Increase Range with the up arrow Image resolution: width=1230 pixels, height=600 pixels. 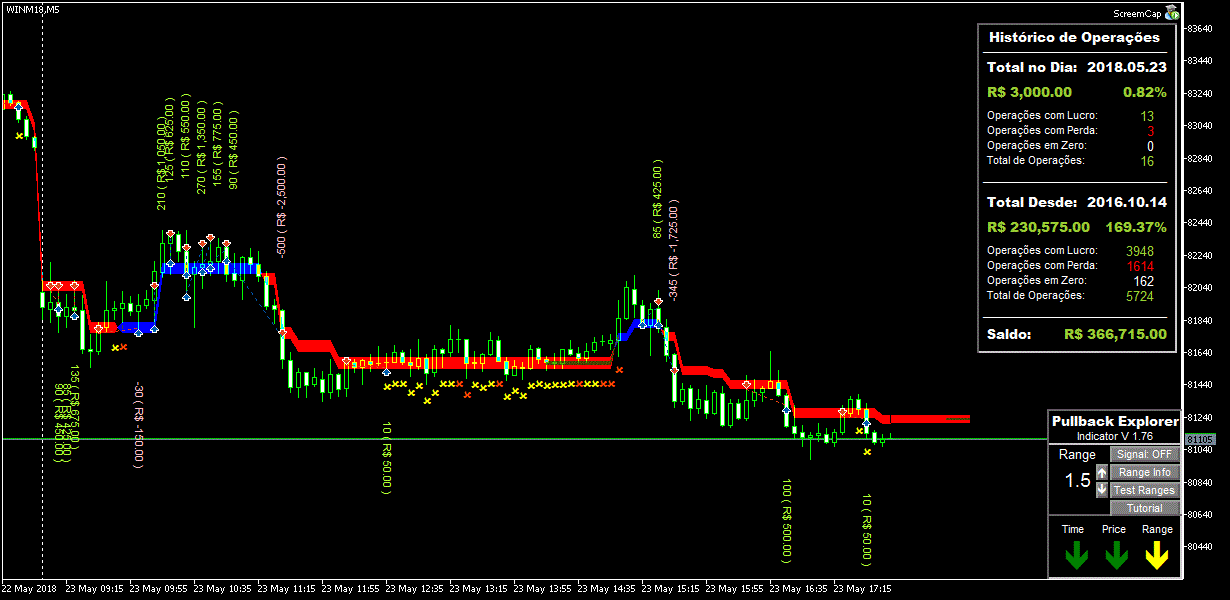pyautogui.click(x=1102, y=472)
